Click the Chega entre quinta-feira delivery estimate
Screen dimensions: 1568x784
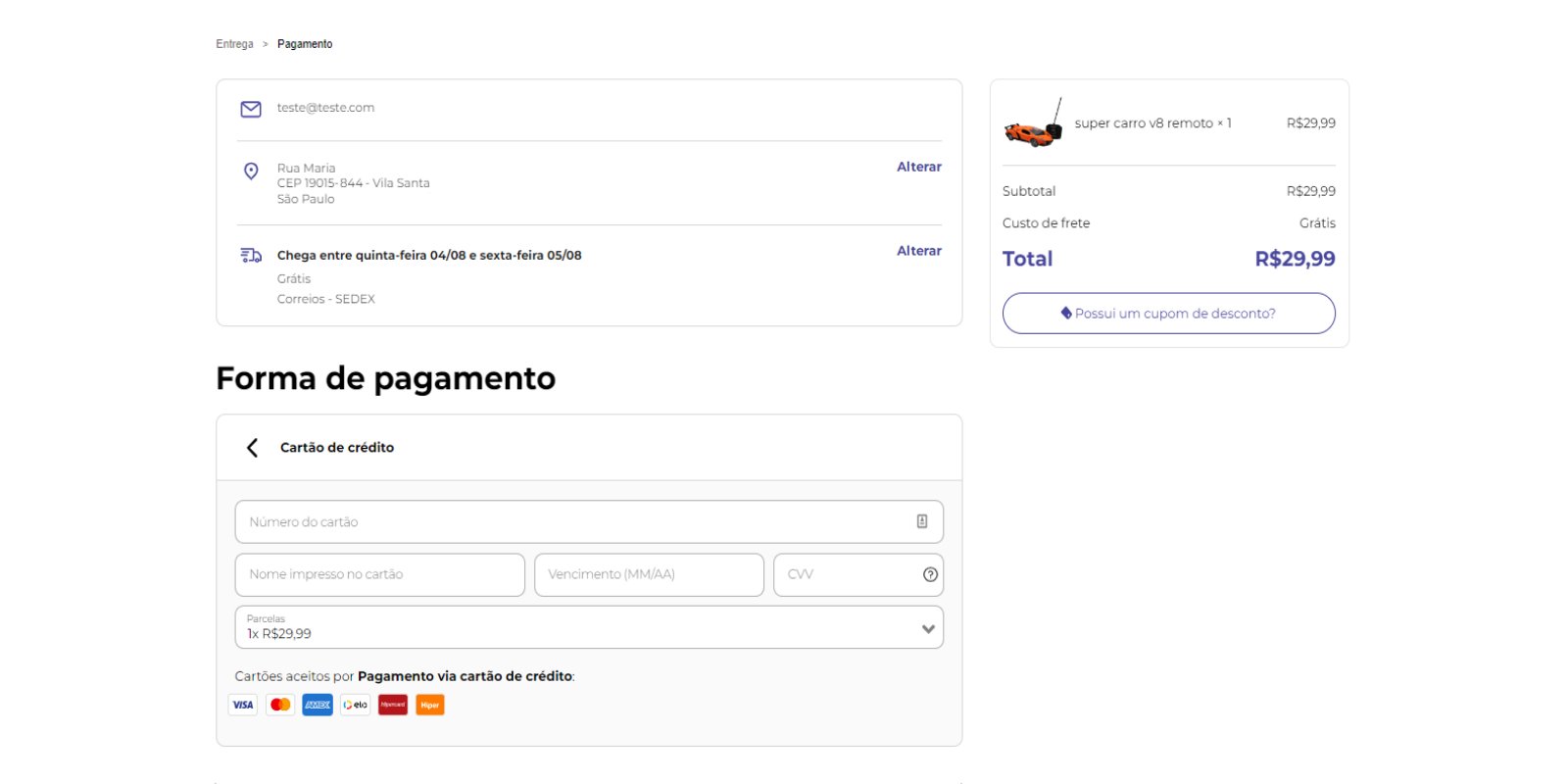pos(429,256)
